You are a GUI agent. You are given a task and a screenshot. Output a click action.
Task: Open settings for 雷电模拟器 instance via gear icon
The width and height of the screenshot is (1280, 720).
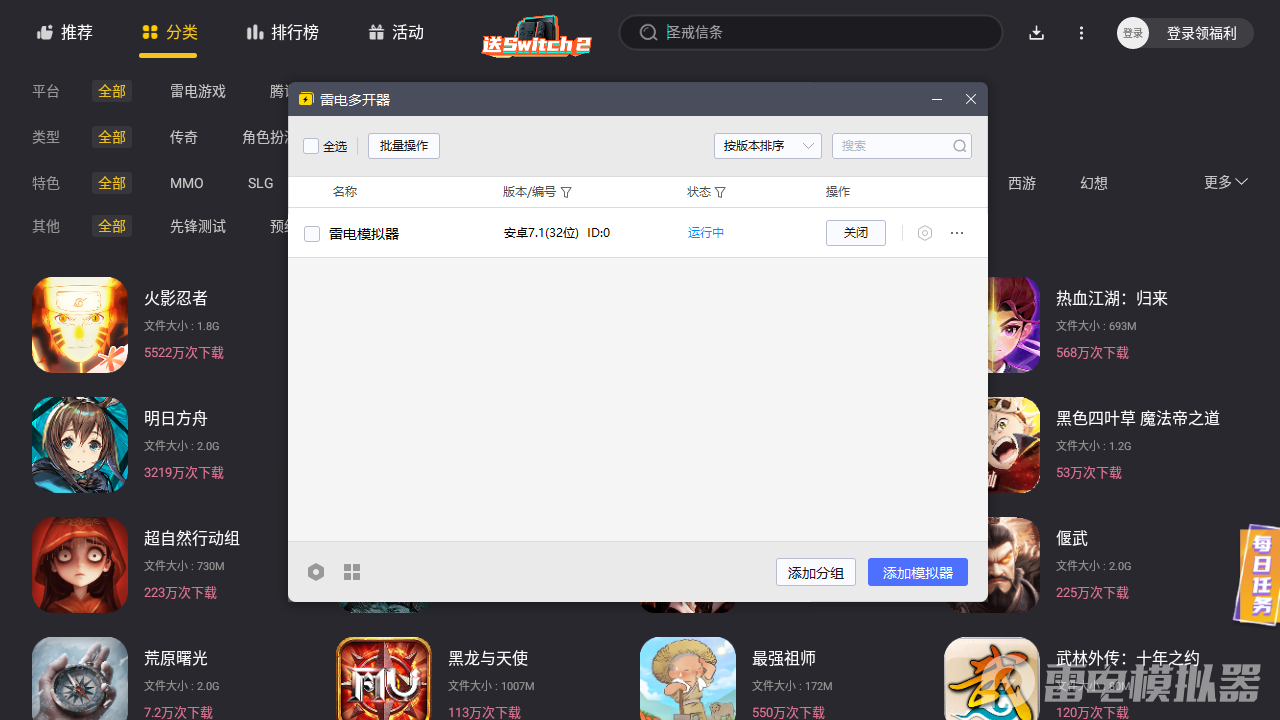click(924, 232)
